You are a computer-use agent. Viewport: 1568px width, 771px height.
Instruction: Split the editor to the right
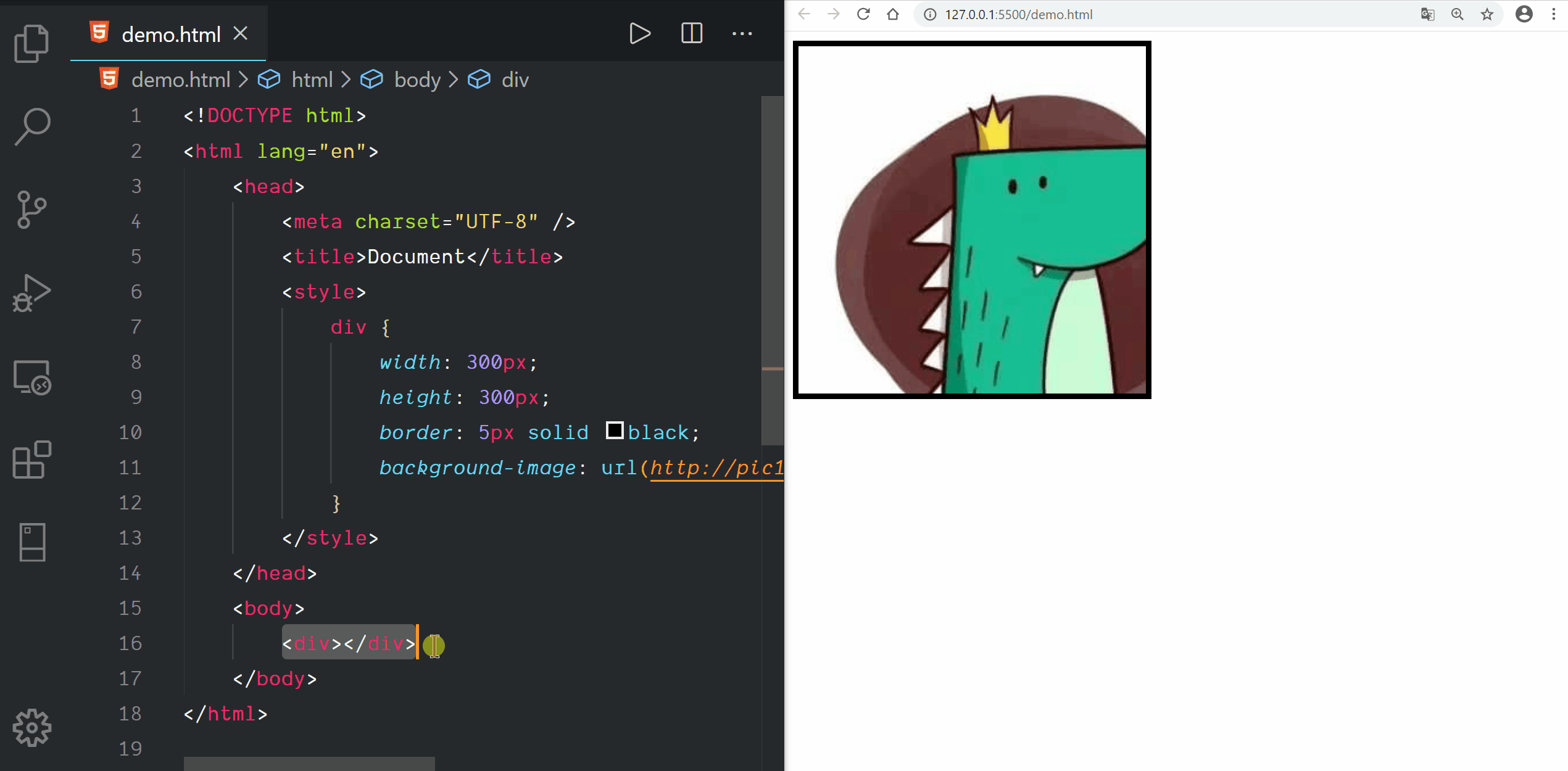click(691, 33)
